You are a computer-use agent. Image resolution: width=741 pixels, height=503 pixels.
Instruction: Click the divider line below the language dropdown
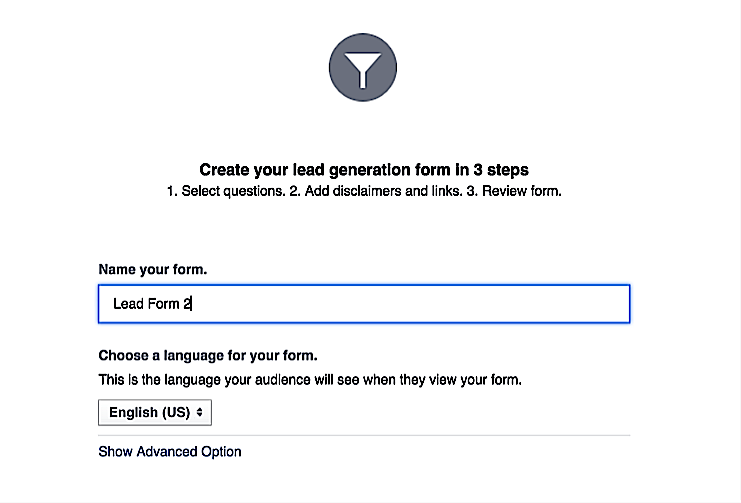coord(364,435)
